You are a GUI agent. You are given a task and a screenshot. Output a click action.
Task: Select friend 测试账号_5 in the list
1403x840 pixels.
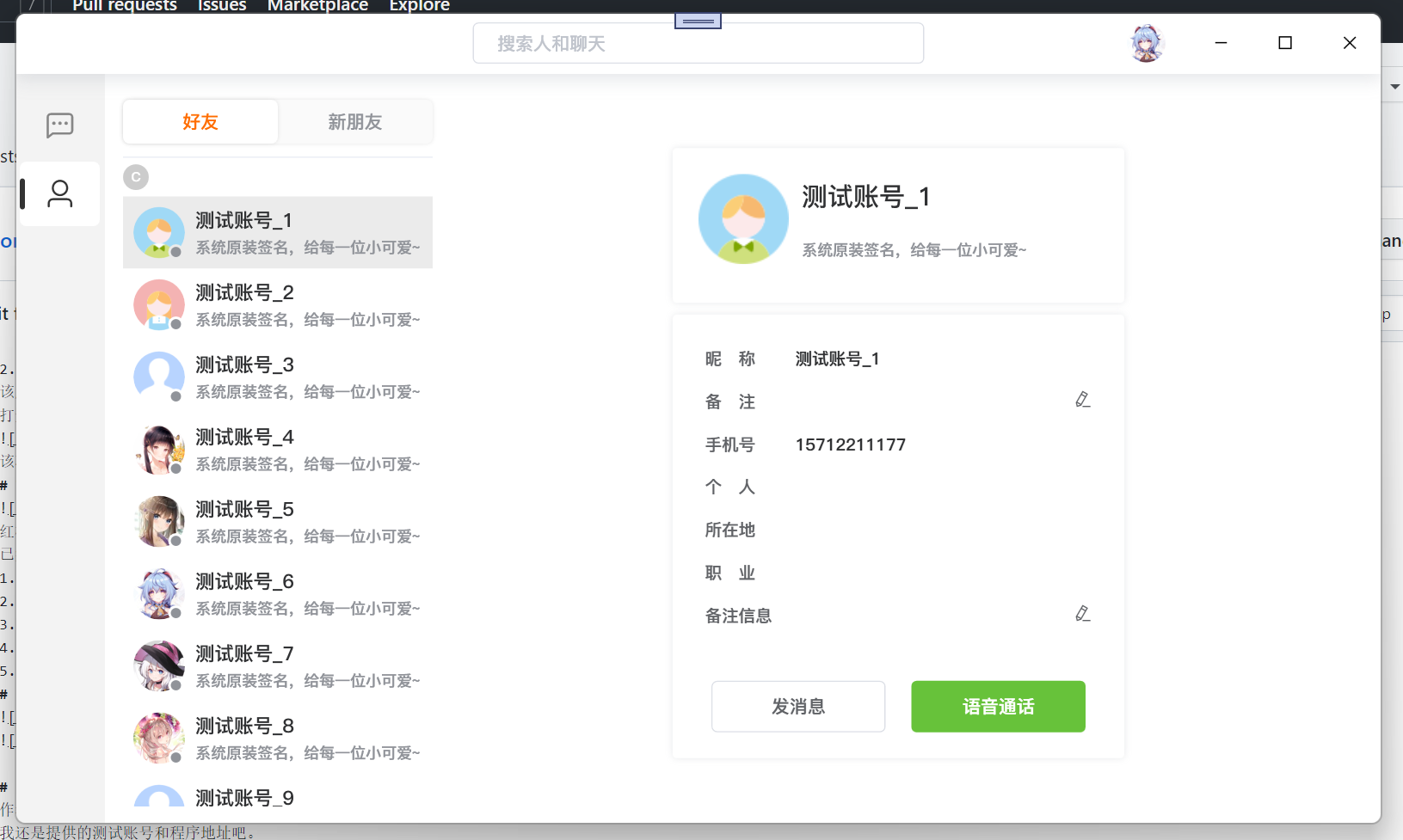pos(278,522)
